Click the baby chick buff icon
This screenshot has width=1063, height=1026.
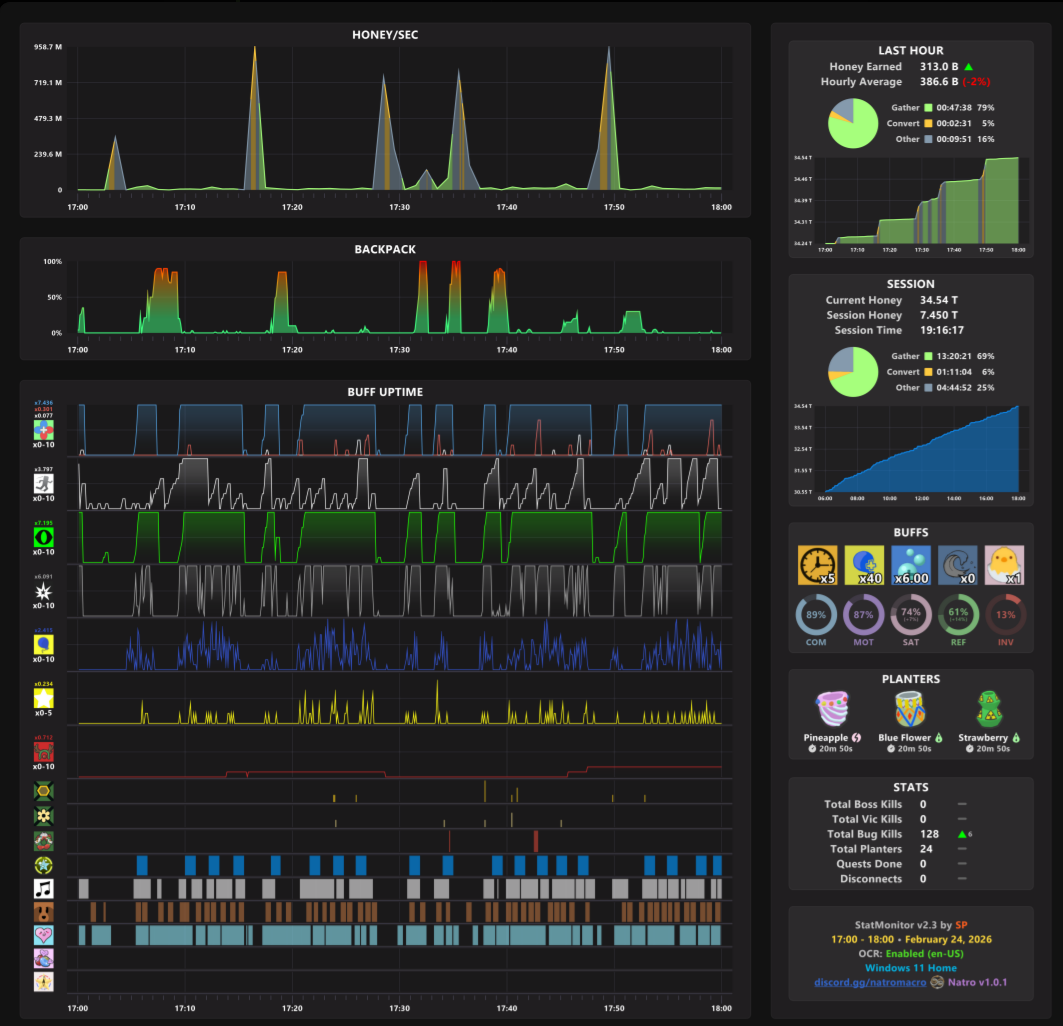pyautogui.click(x=1004, y=565)
